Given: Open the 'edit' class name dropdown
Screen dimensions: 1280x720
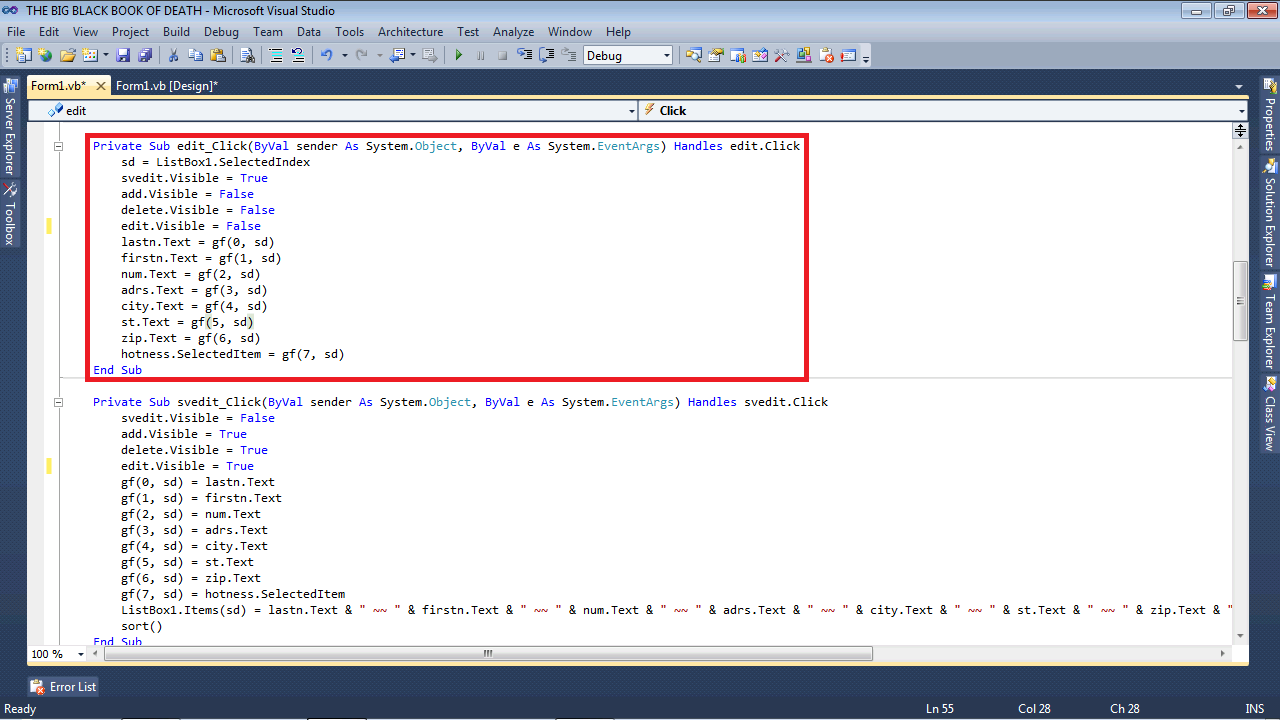Looking at the screenshot, I should pos(632,110).
